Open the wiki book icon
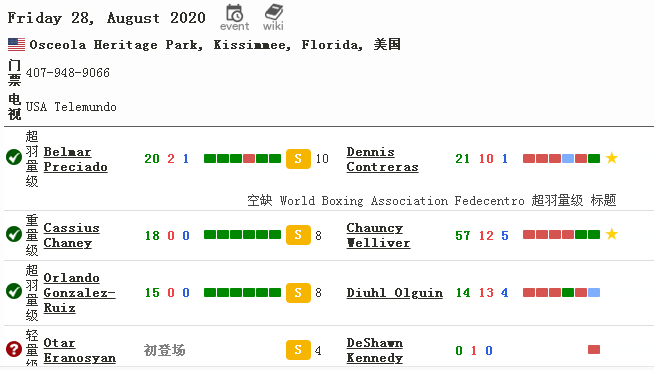 (x=273, y=17)
